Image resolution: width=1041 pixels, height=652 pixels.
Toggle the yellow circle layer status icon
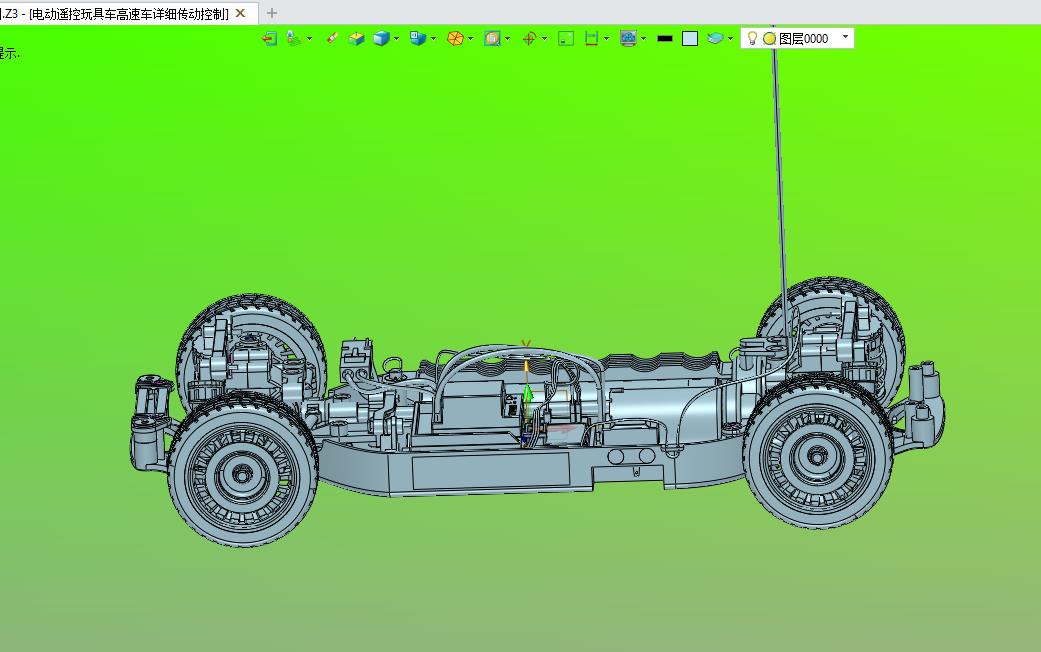coord(769,39)
